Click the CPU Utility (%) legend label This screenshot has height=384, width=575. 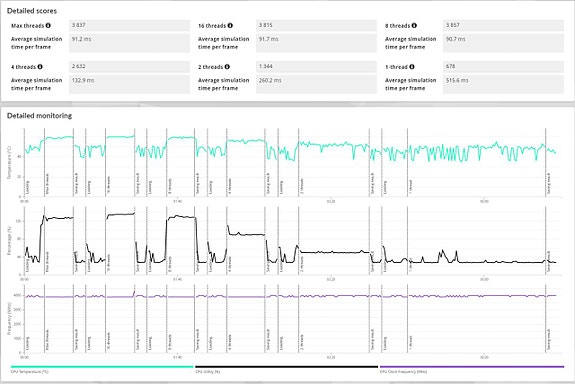[208, 372]
